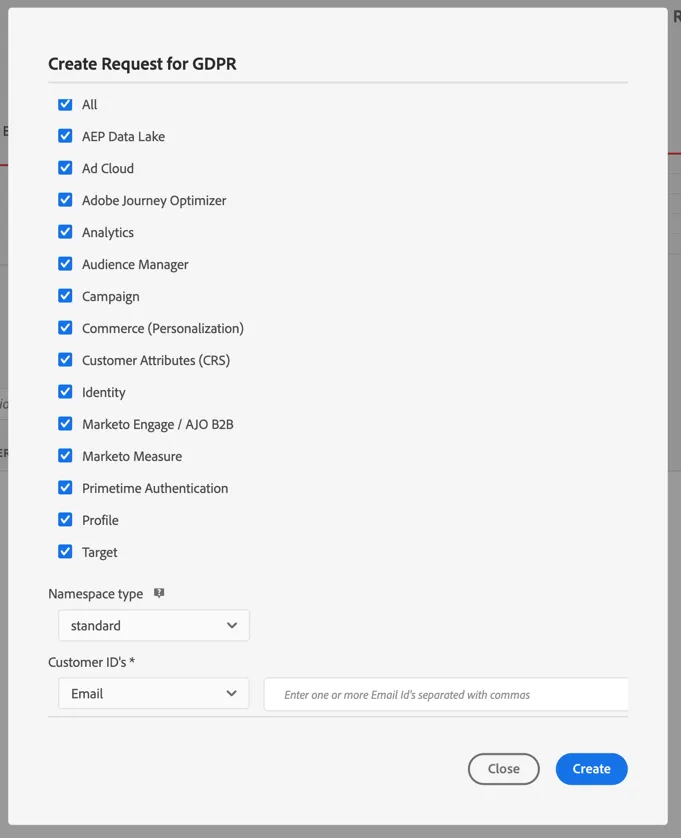Viewport: 681px width, 838px height.
Task: Uncheck Adobe Journey Optimizer
Action: coord(65,200)
